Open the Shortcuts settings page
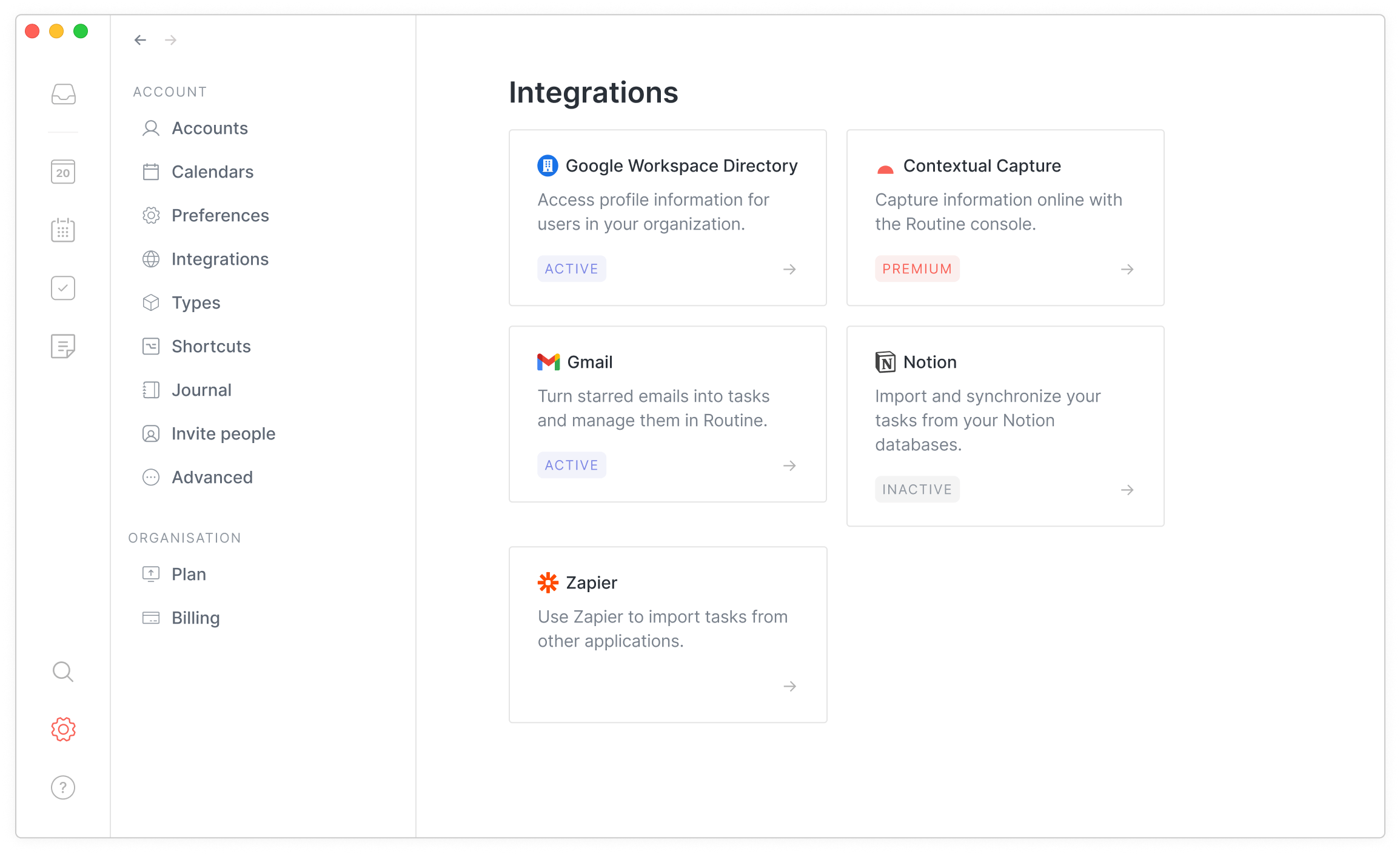The height and width of the screenshot is (854, 1400). tap(210, 347)
